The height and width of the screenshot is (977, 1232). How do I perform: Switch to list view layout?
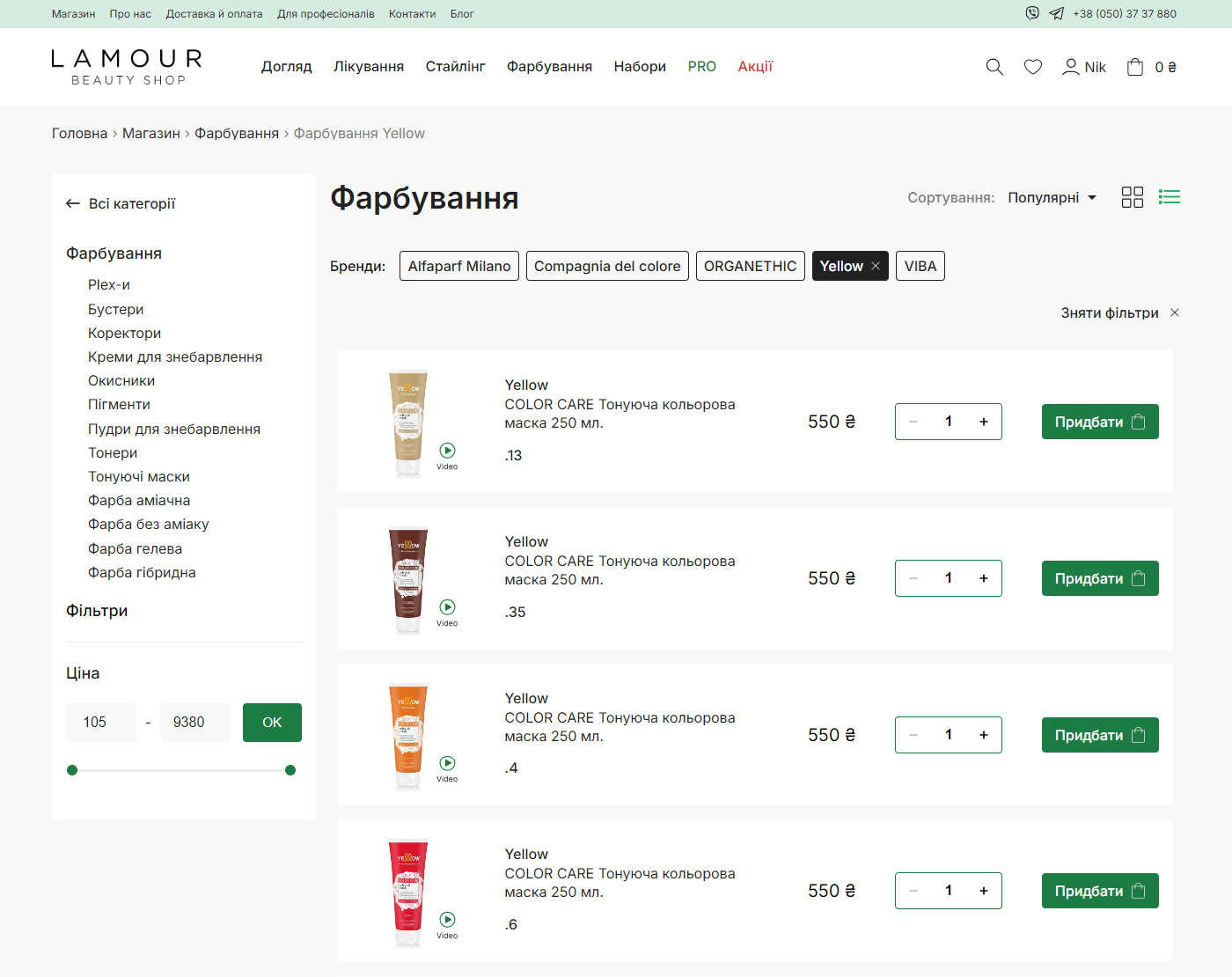click(1170, 197)
